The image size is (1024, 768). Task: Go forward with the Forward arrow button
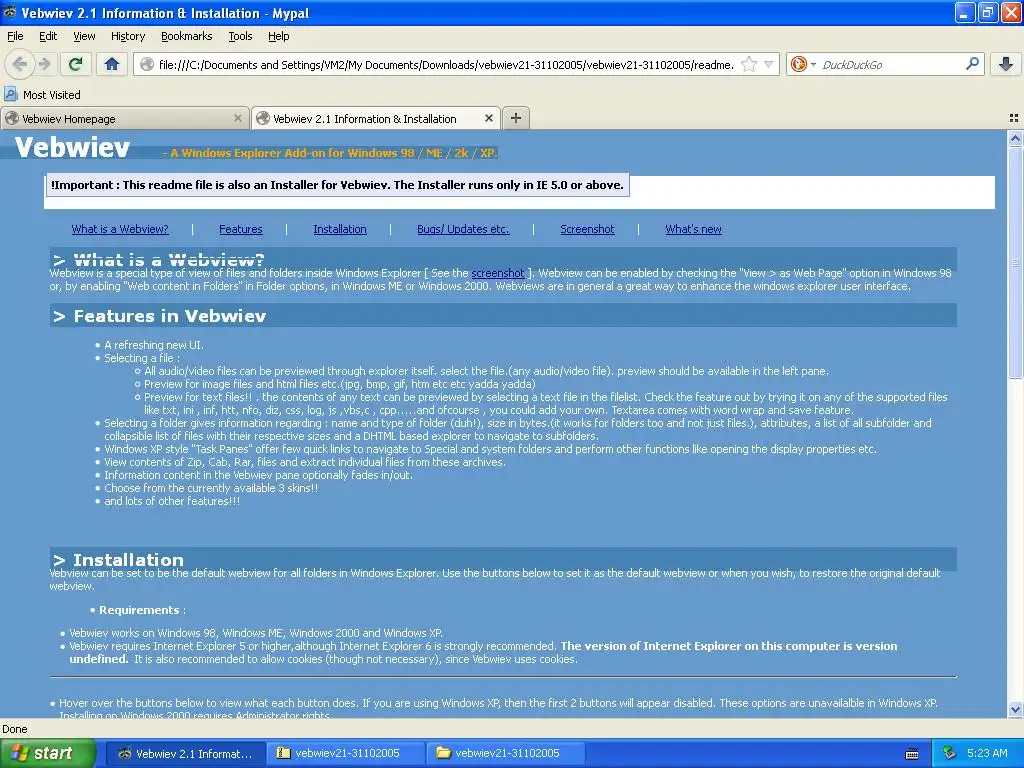pos(44,64)
